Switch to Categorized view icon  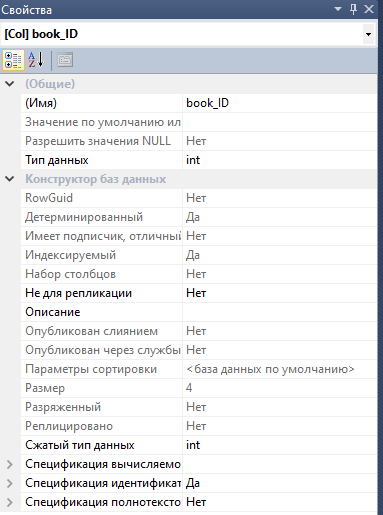point(13,60)
